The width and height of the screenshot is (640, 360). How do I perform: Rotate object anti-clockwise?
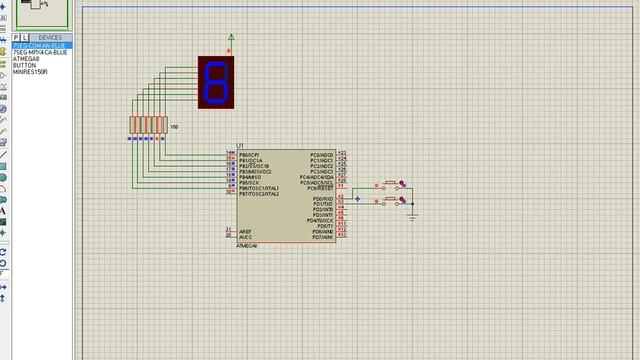3,263
